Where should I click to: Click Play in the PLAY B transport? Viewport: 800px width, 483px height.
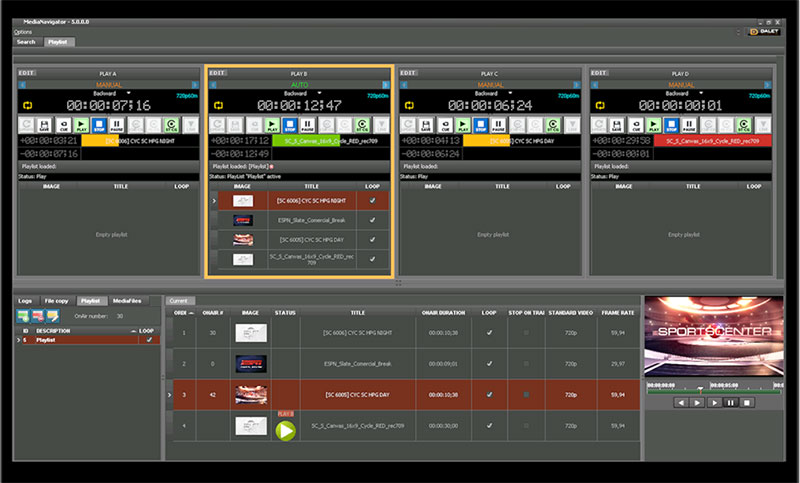pos(272,124)
